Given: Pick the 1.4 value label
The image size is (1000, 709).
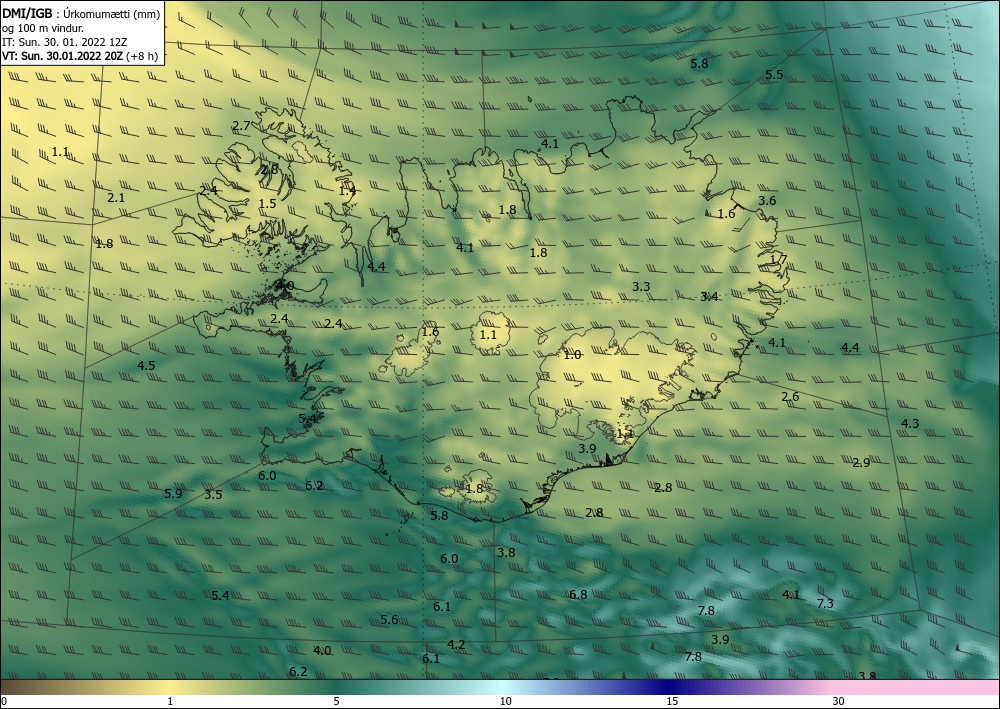Looking at the screenshot, I should click(x=347, y=190).
